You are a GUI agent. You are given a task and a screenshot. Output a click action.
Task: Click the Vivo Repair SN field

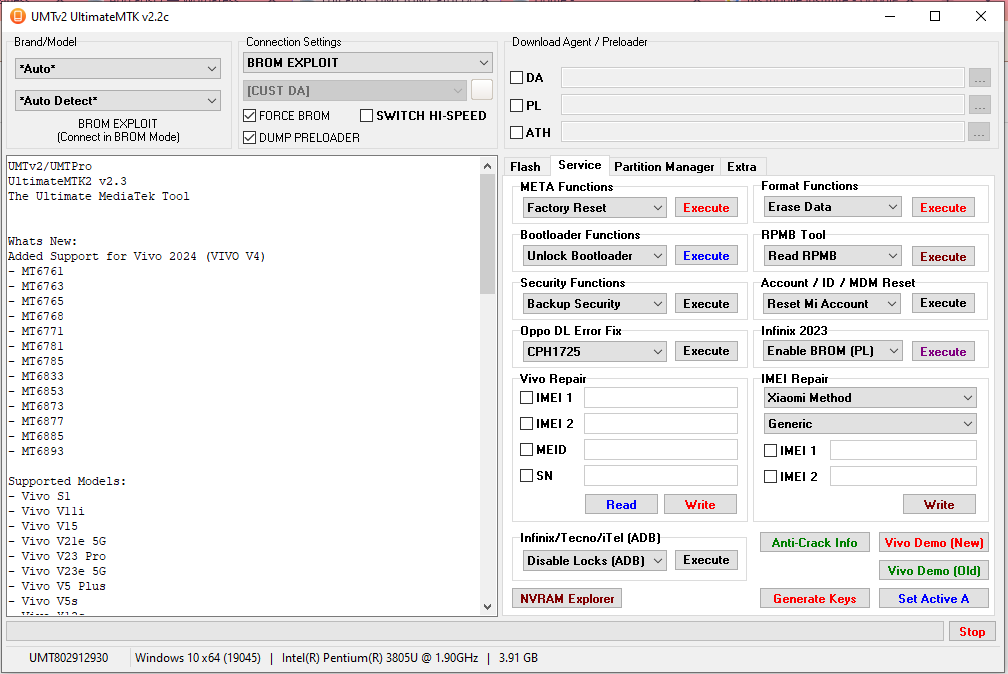(x=660, y=475)
